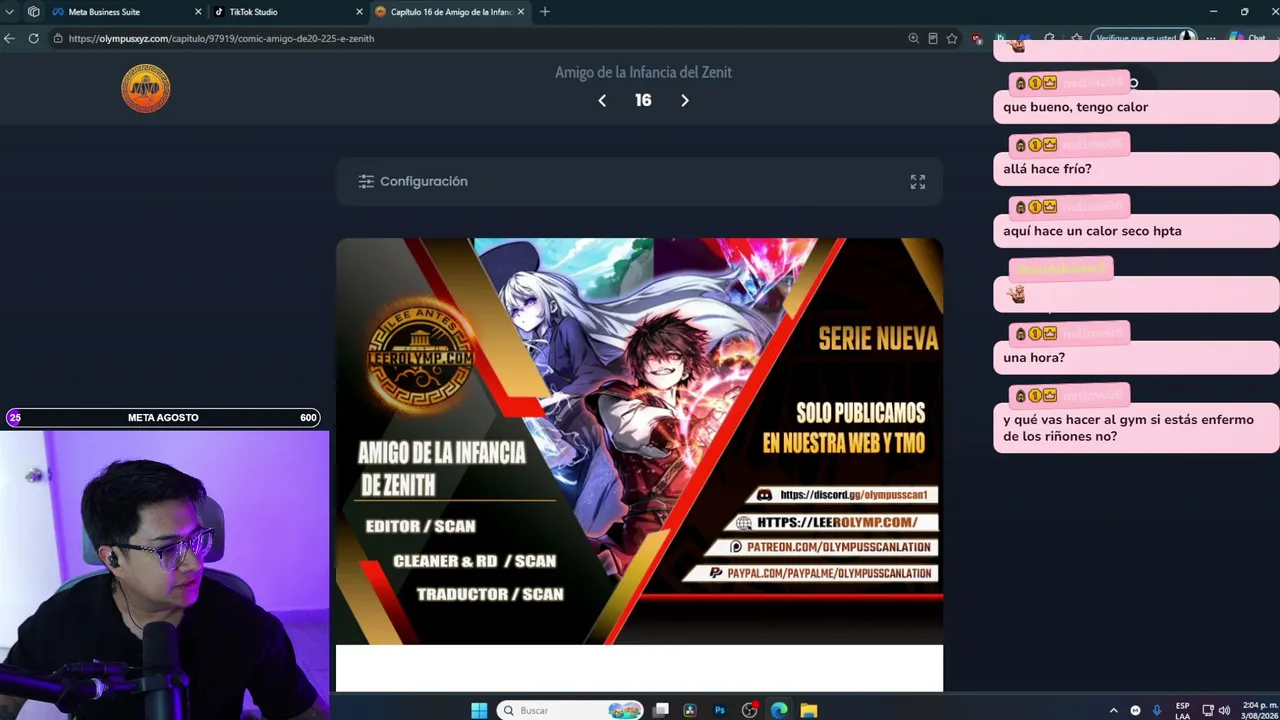View site security info lock icon
1280x720 pixels.
pyautogui.click(x=59, y=38)
